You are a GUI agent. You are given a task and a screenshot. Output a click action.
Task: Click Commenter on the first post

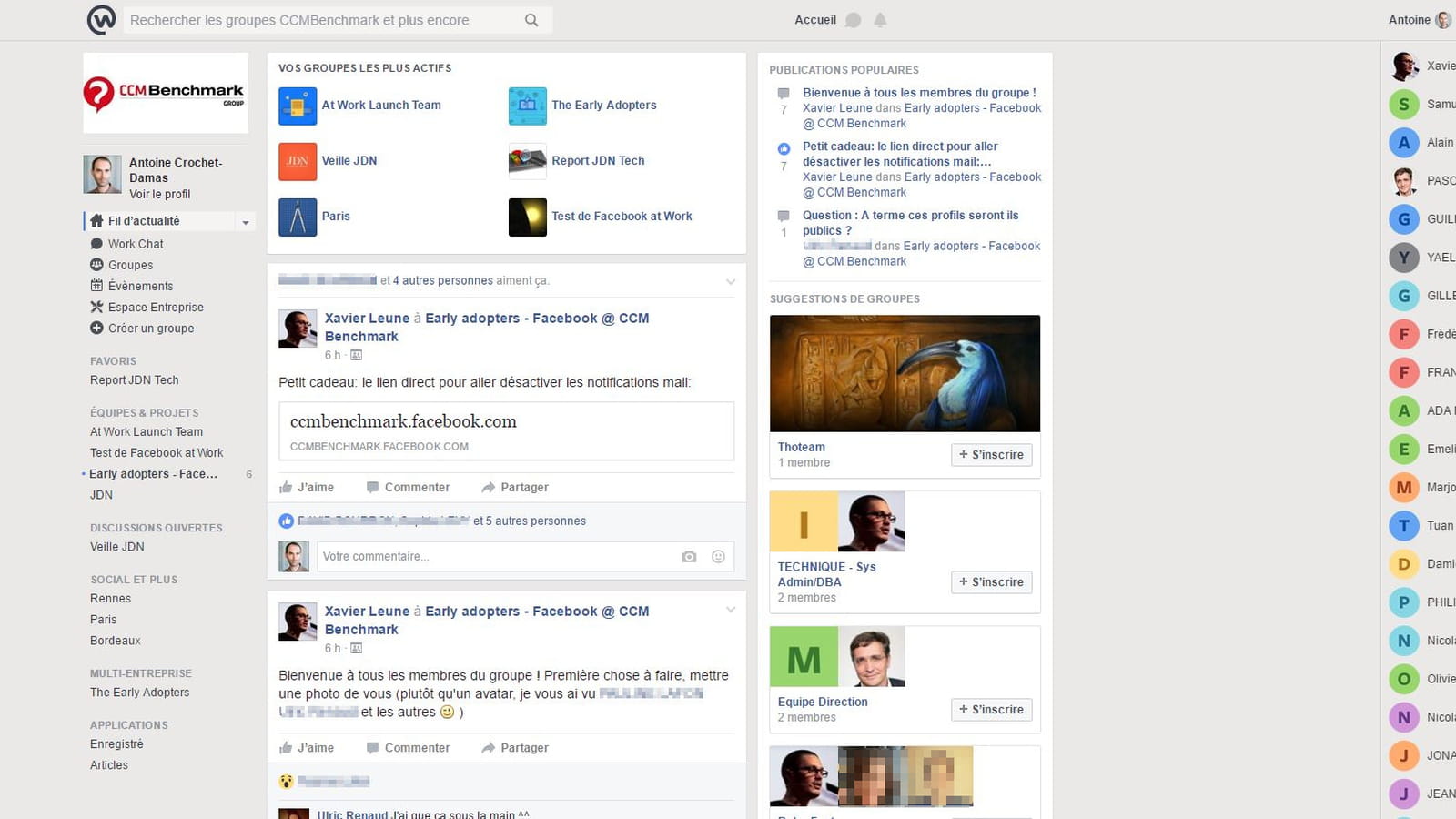pos(408,487)
